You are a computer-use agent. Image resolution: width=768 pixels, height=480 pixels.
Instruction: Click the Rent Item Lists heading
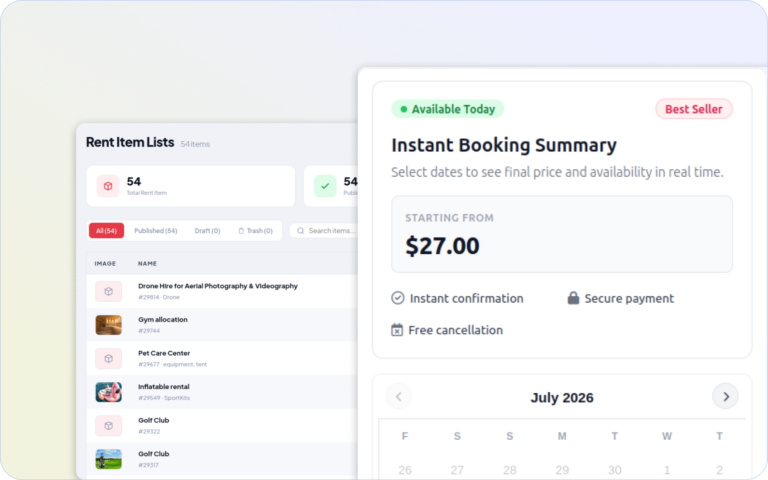130,142
